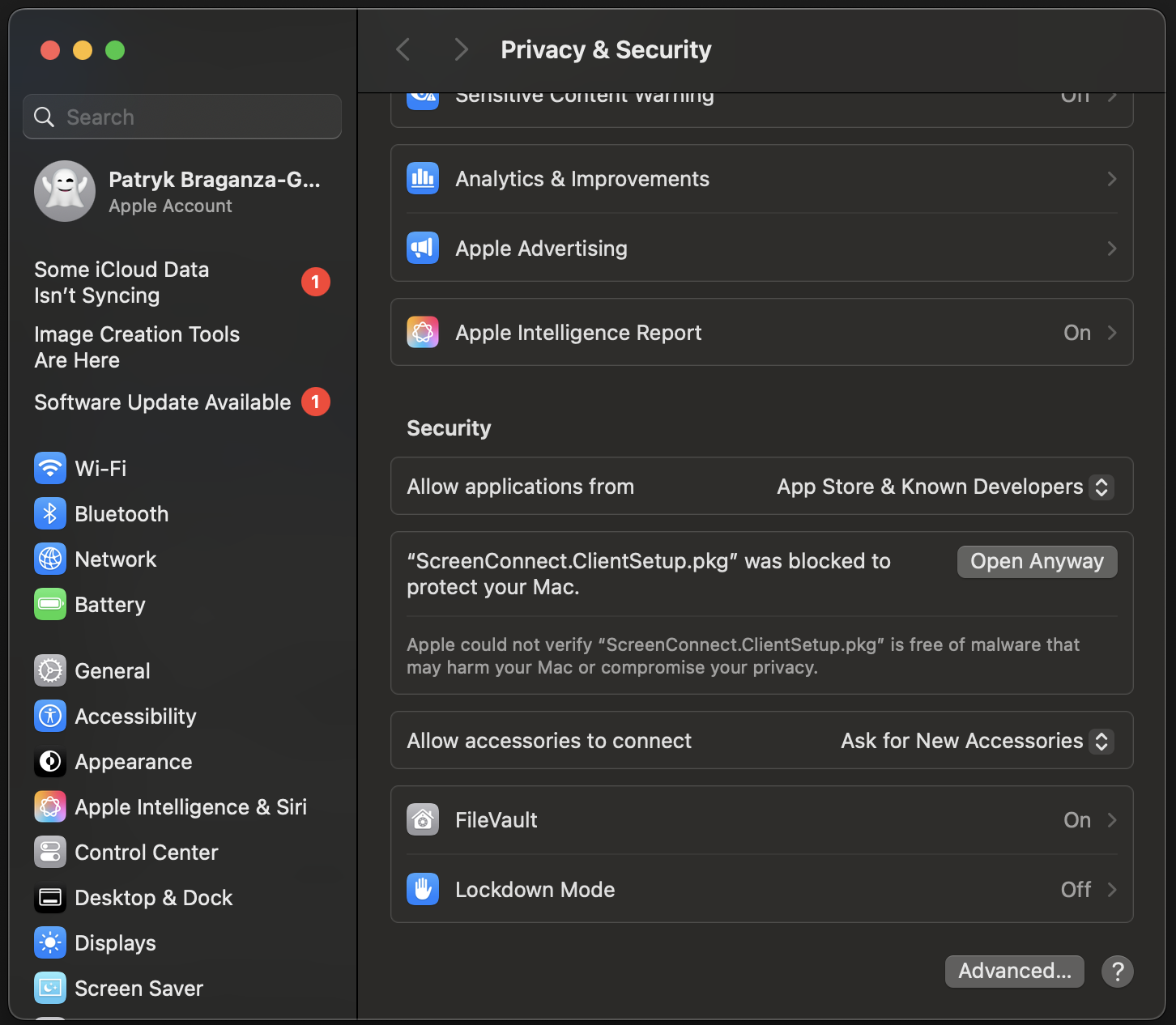Screen dimensions: 1176x1025
Task: Go forward with the right arrow
Action: 462,49
